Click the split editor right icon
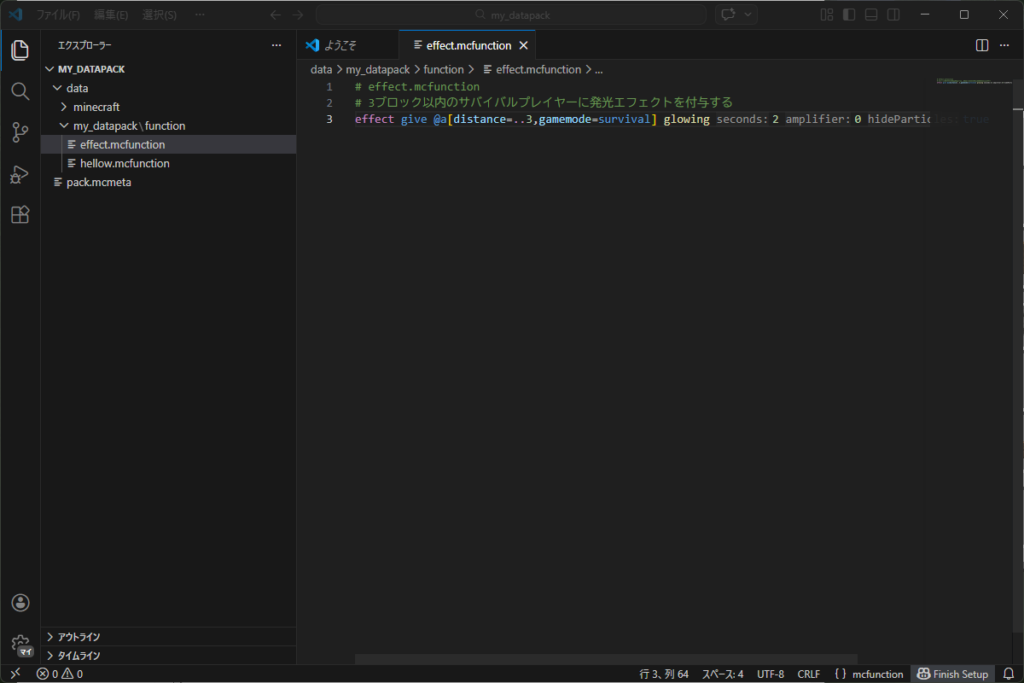The width and height of the screenshot is (1024, 683). pos(982,45)
